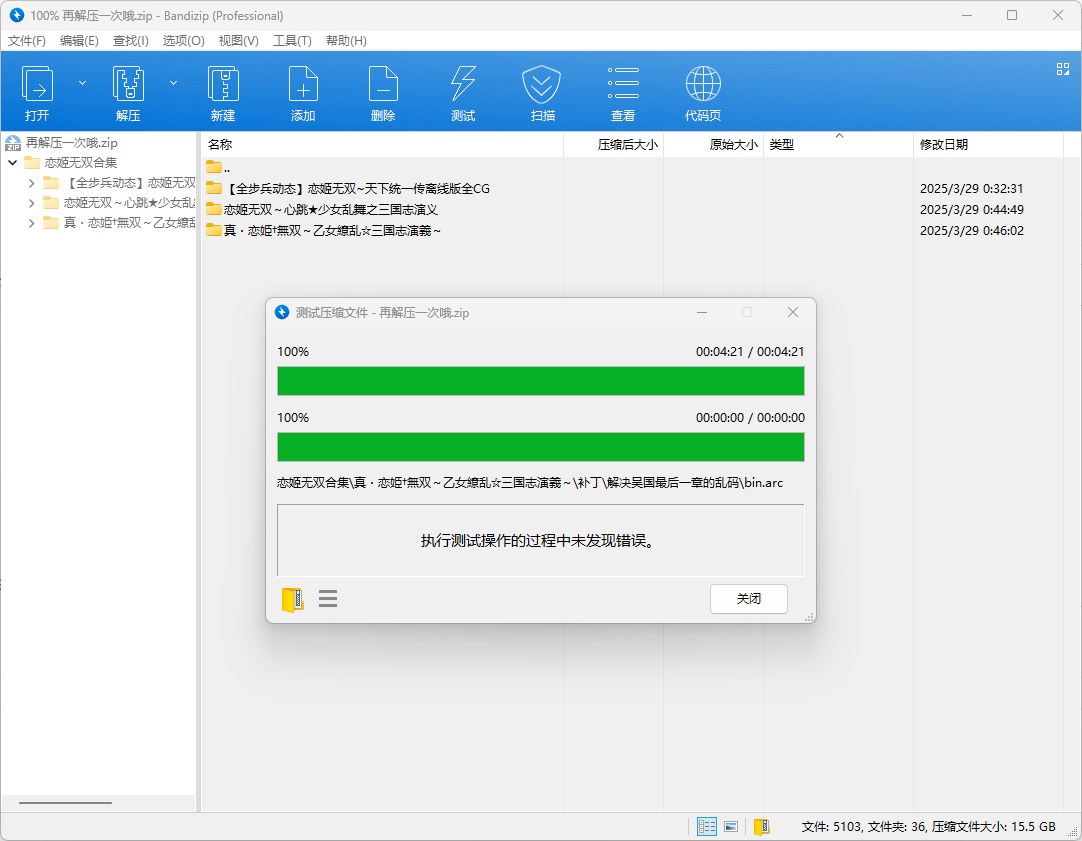Click the test dialog title bar icon
Viewport: 1082px width, 841px height.
(x=282, y=313)
